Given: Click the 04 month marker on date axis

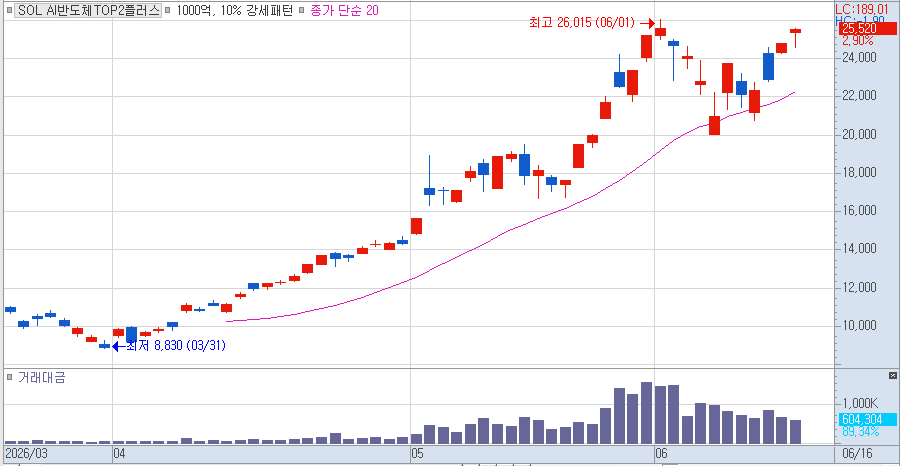Looking at the screenshot, I should [x=119, y=454].
